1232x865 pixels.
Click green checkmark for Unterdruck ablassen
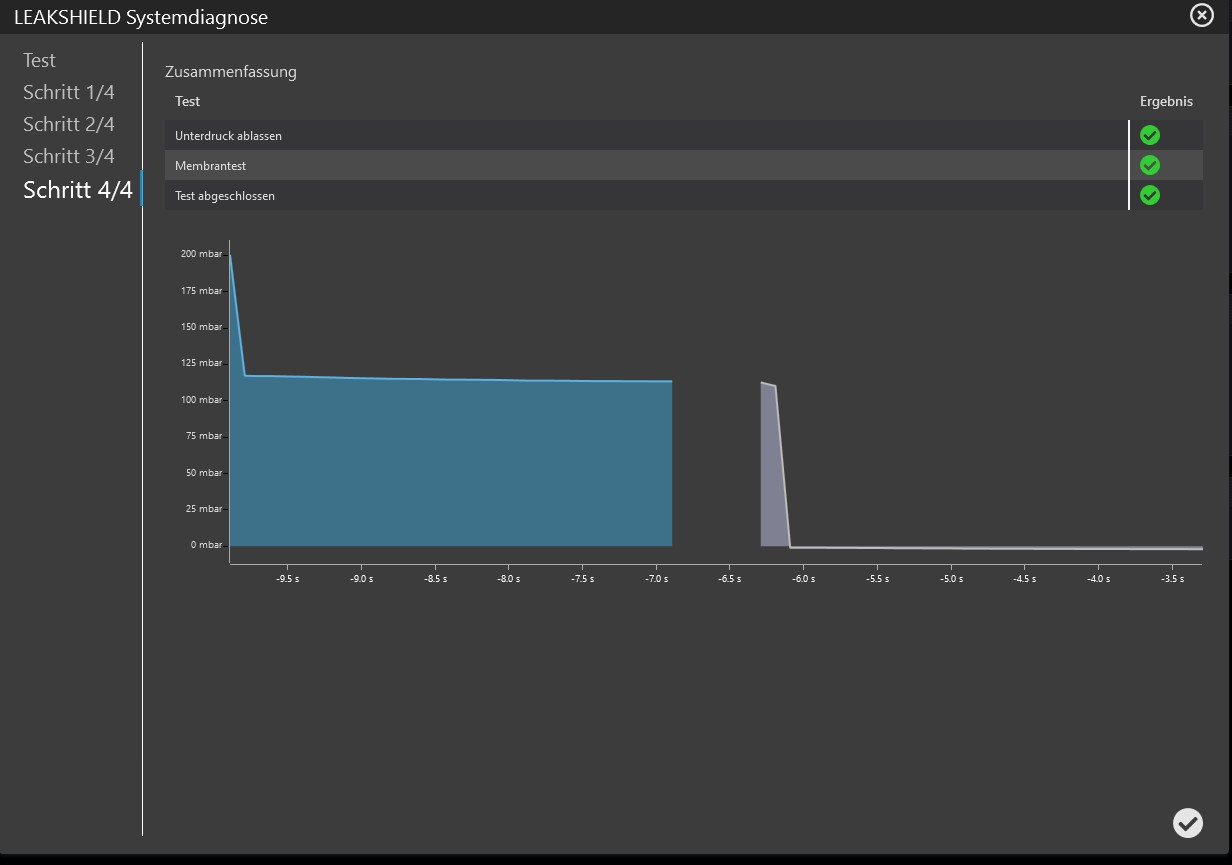tap(1150, 135)
